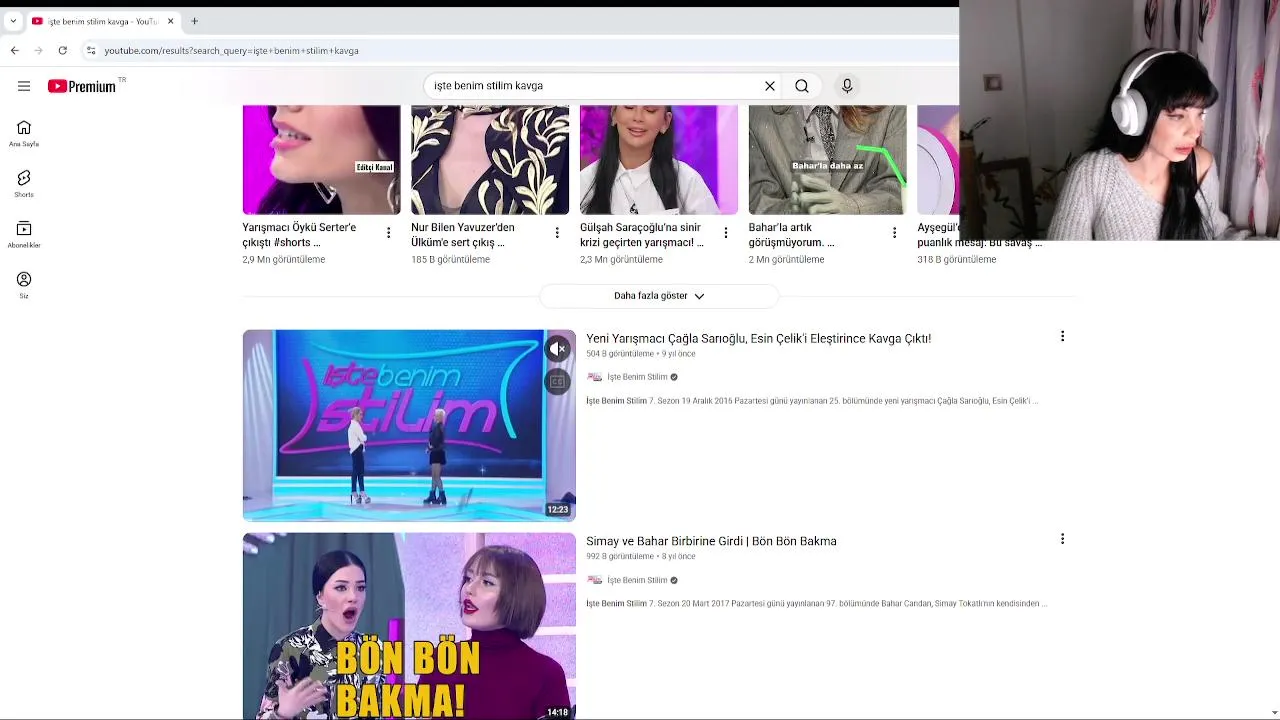Open title Simay ve Bahar Birbirine Girdi
1280x720 pixels.
pyautogui.click(x=711, y=541)
